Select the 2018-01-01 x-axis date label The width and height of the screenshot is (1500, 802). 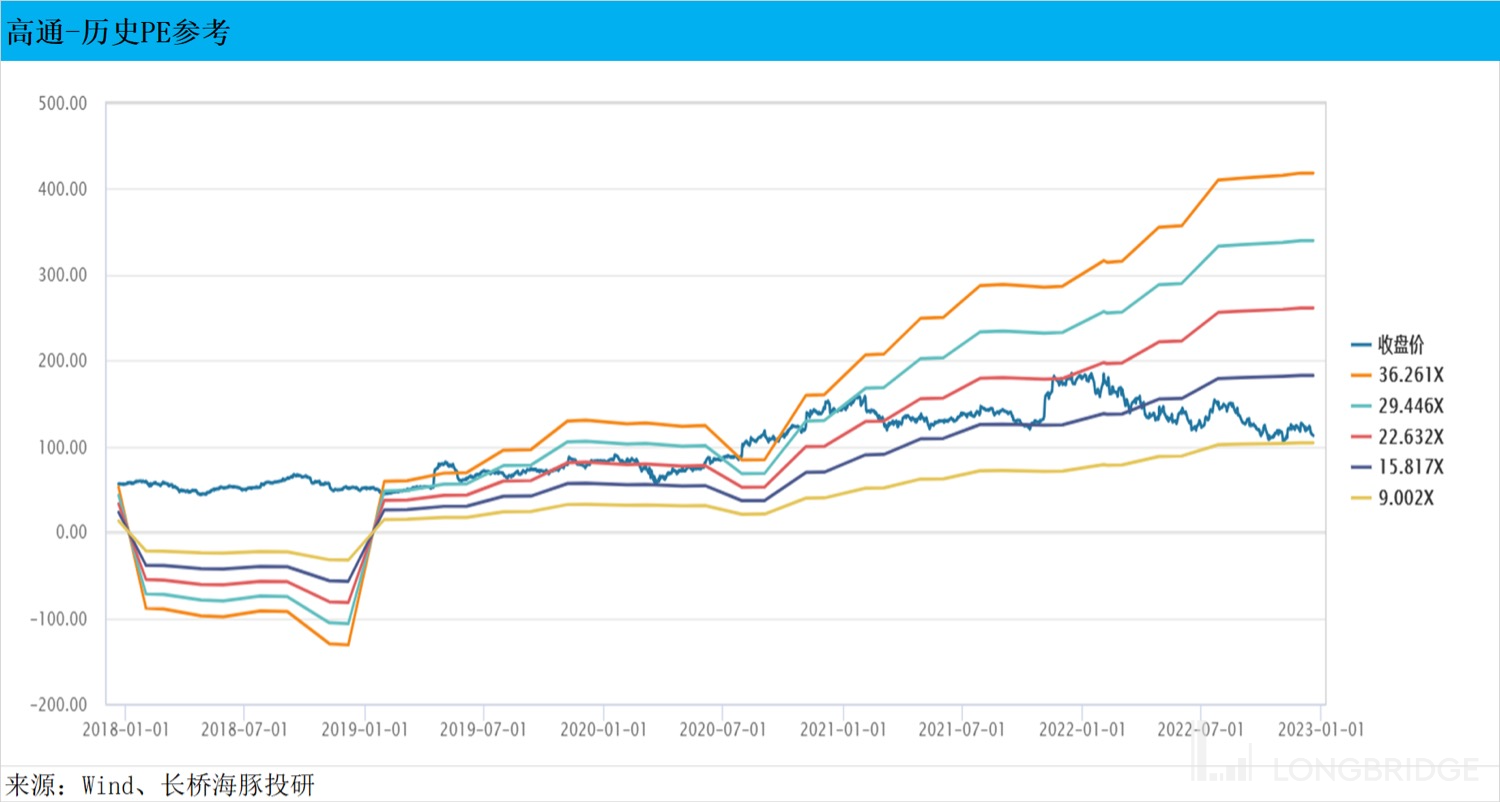pyautogui.click(x=125, y=729)
